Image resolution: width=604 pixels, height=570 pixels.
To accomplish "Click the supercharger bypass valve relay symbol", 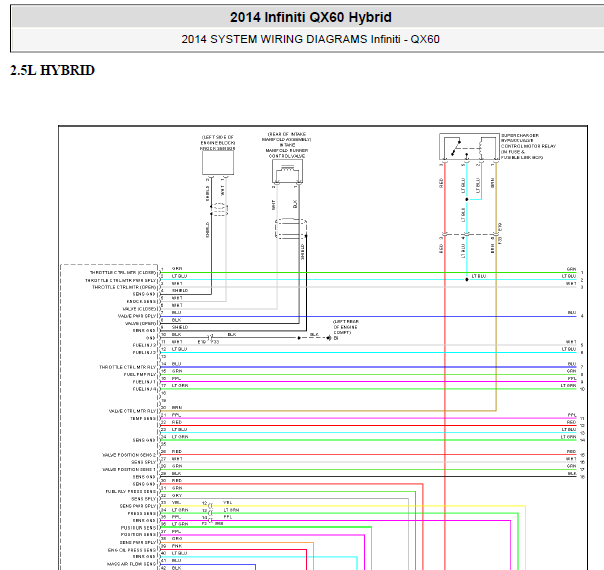I will click(468, 147).
